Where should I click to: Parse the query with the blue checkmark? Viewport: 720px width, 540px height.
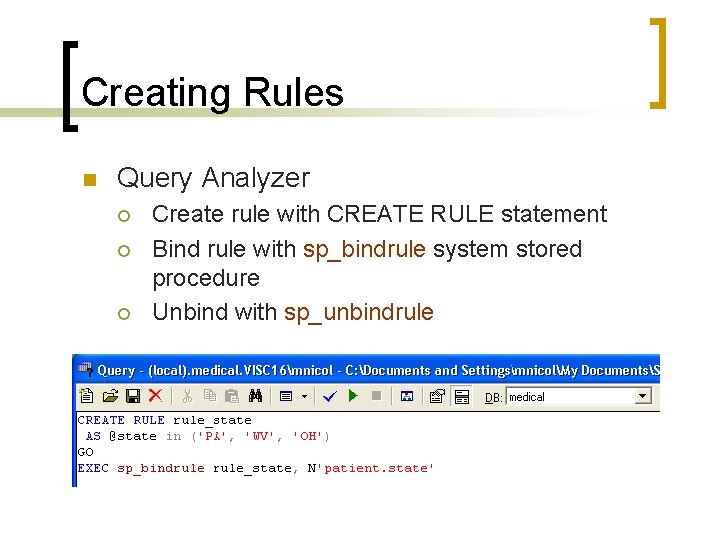pyautogui.click(x=330, y=396)
